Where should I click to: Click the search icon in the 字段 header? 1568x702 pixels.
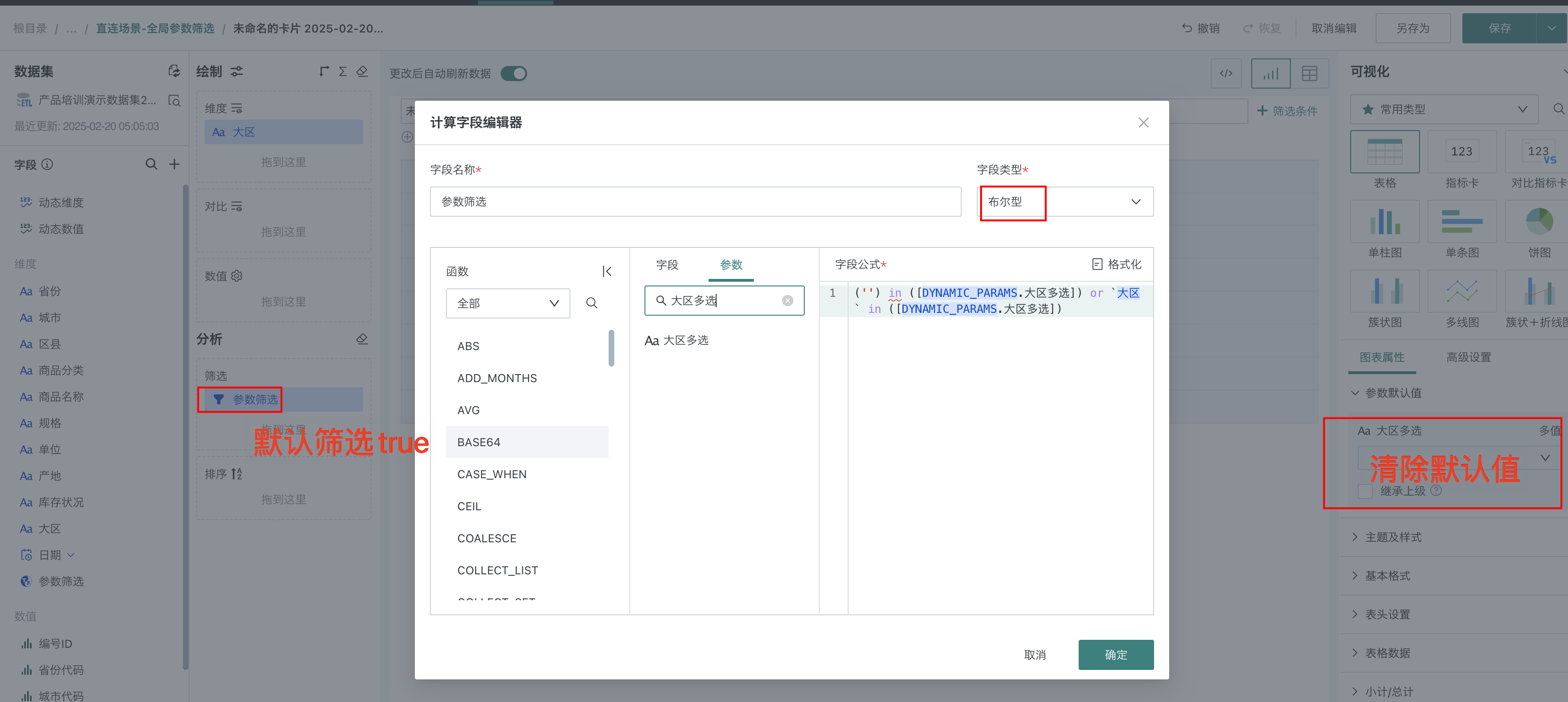(151, 164)
